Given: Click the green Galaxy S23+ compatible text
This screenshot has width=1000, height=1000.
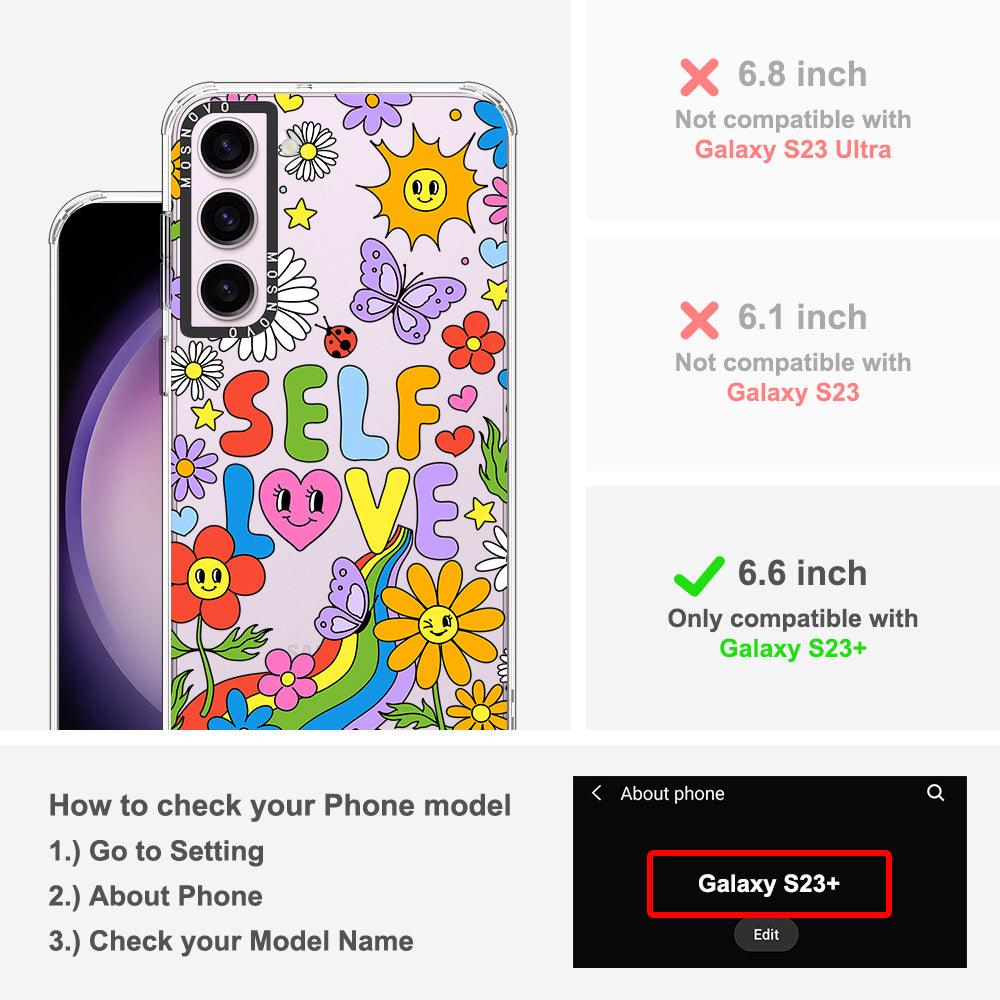Looking at the screenshot, I should (793, 649).
